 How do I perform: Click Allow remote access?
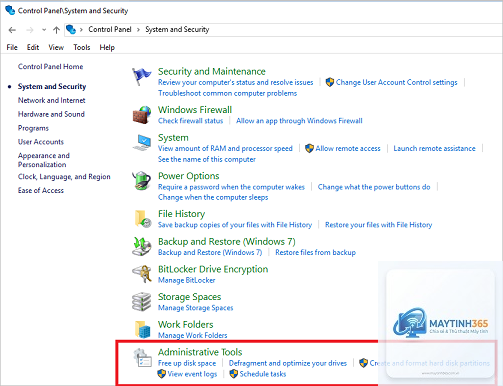point(348,148)
